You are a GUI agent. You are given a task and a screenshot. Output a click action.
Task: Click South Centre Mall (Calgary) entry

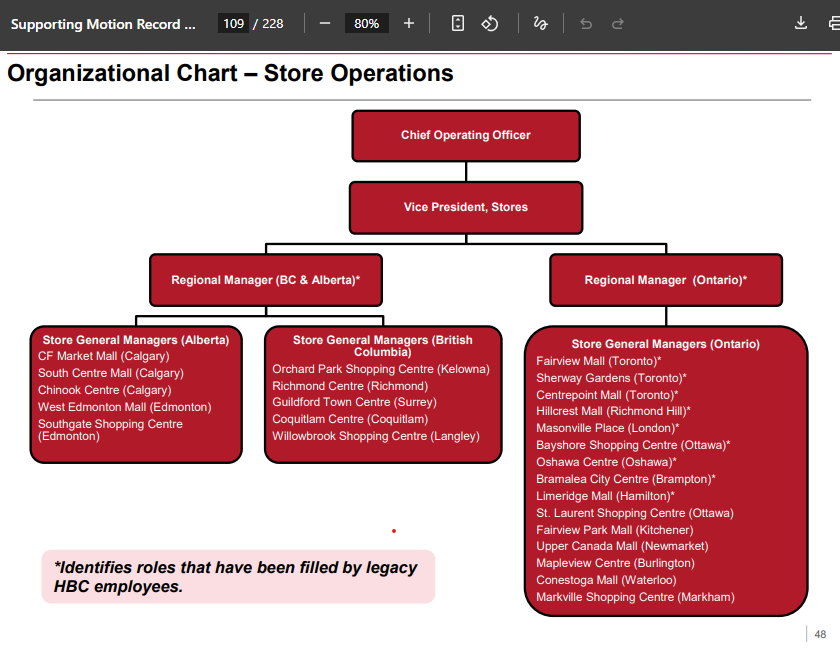pos(110,373)
